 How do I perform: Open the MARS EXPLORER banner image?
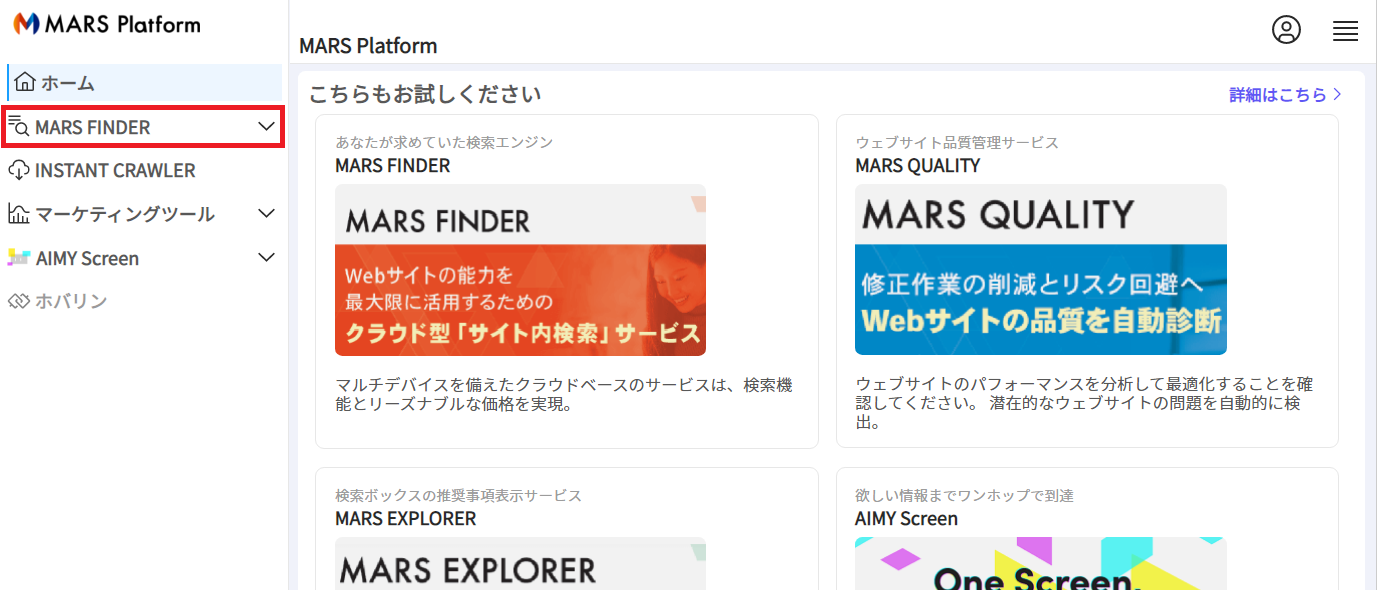(520, 563)
